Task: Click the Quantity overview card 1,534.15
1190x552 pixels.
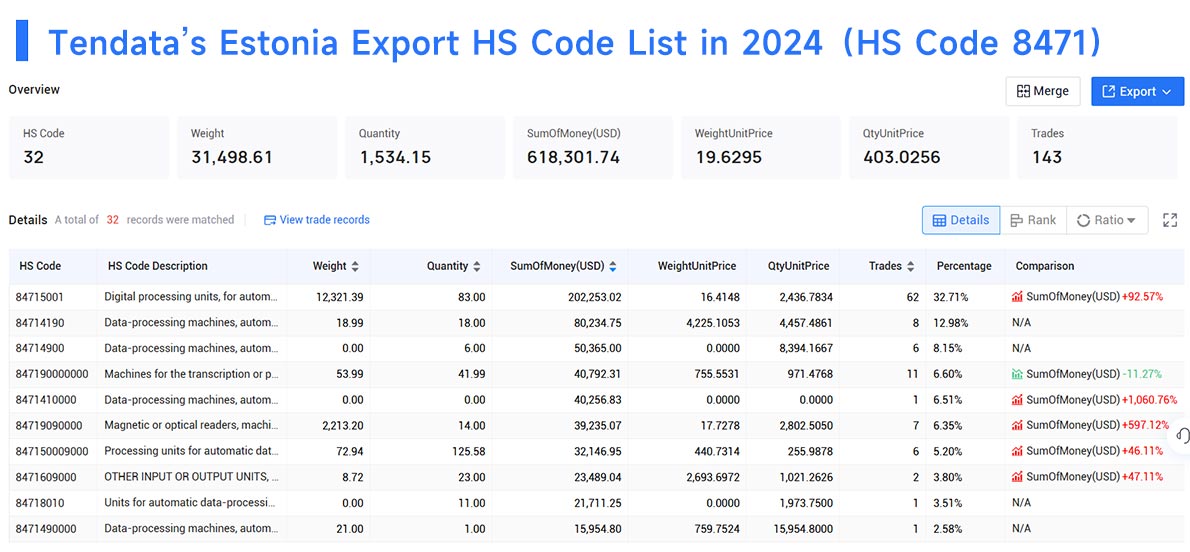Action: [425, 147]
